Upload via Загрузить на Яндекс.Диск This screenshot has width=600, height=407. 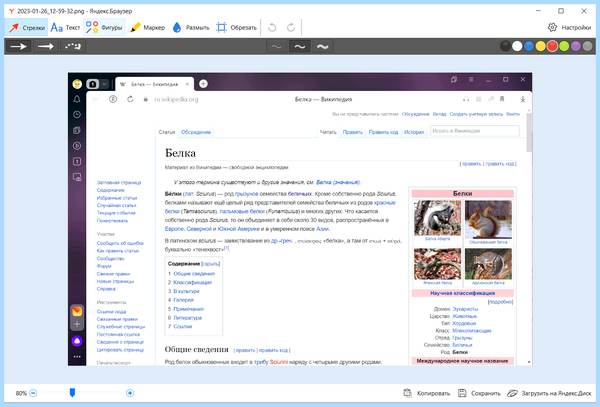point(549,393)
